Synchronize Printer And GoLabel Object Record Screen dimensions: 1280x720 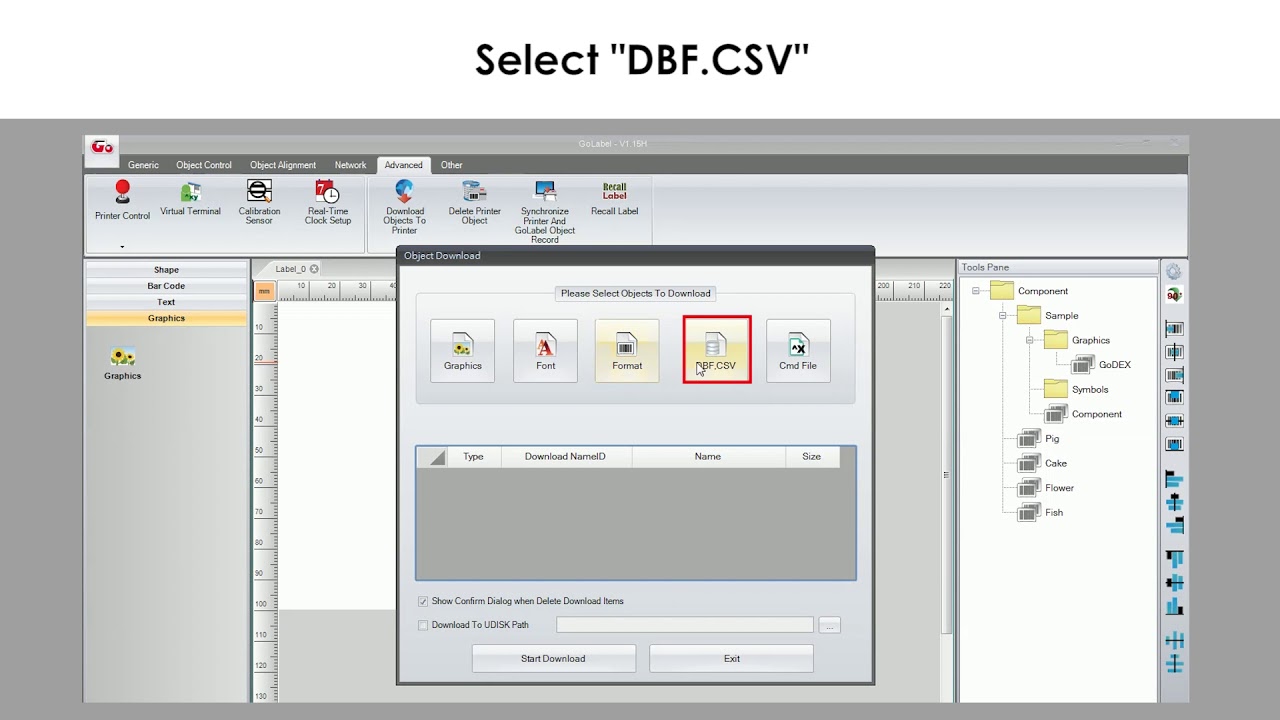point(545,211)
